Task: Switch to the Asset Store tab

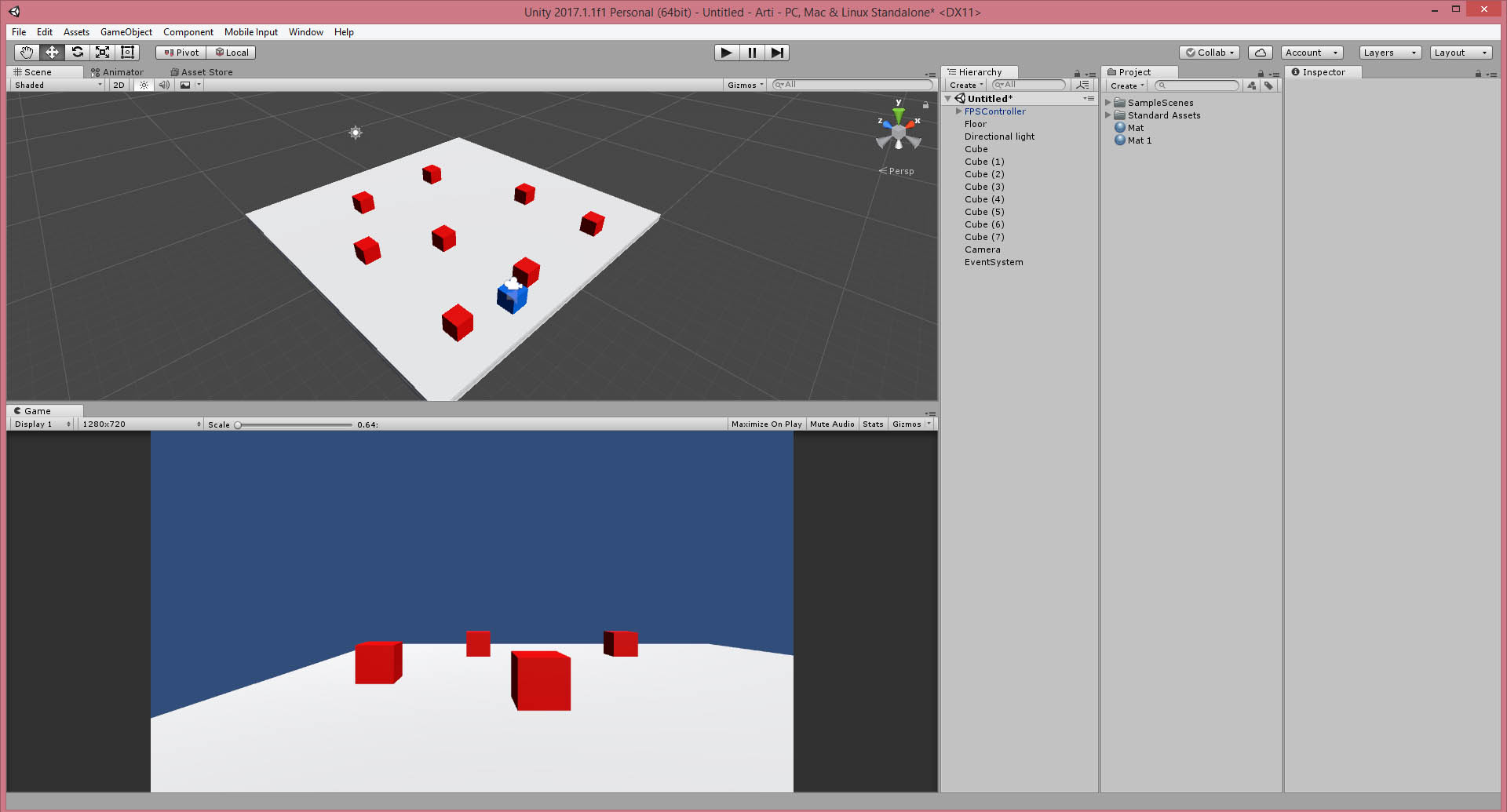Action: coord(201,72)
